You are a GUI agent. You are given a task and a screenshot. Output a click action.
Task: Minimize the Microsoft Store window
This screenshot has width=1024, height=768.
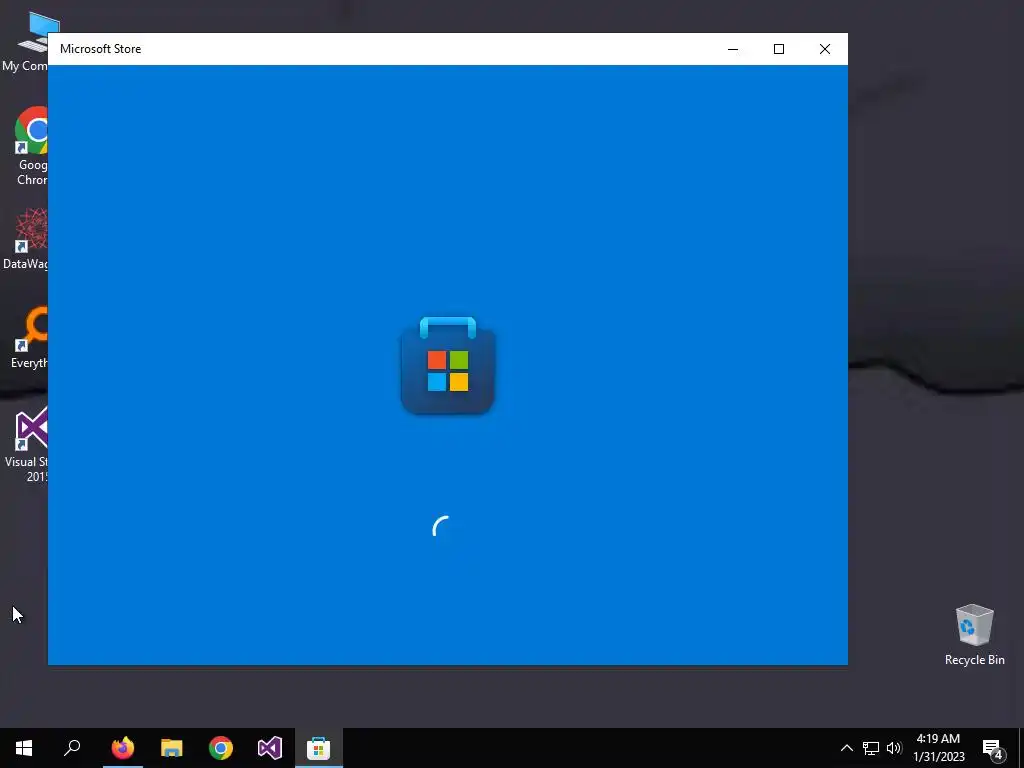tap(733, 49)
